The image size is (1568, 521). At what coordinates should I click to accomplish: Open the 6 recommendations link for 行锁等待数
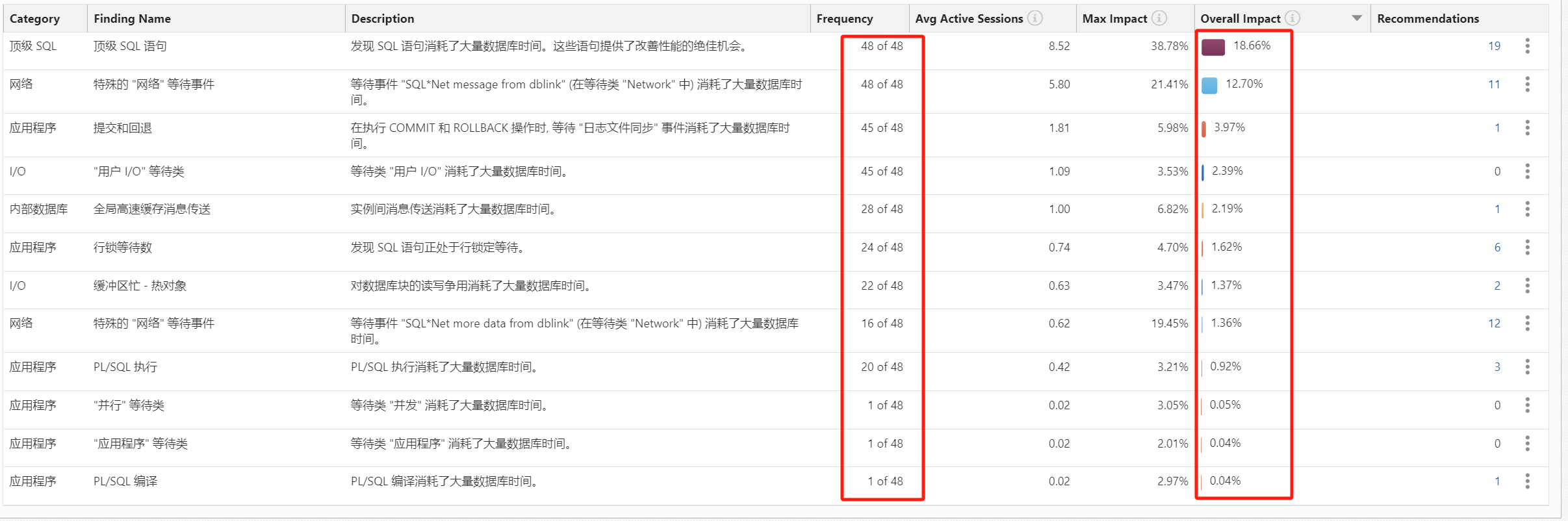click(1497, 248)
